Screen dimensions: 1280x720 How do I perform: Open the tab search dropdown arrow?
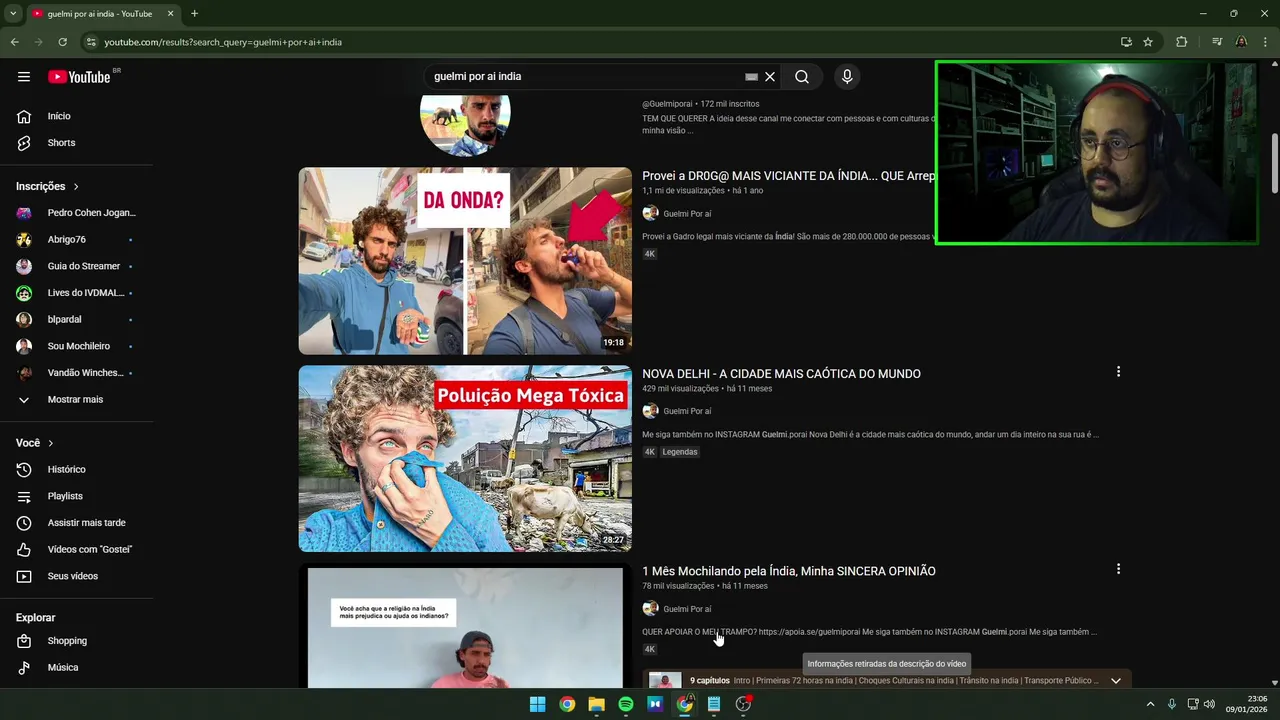coord(13,14)
